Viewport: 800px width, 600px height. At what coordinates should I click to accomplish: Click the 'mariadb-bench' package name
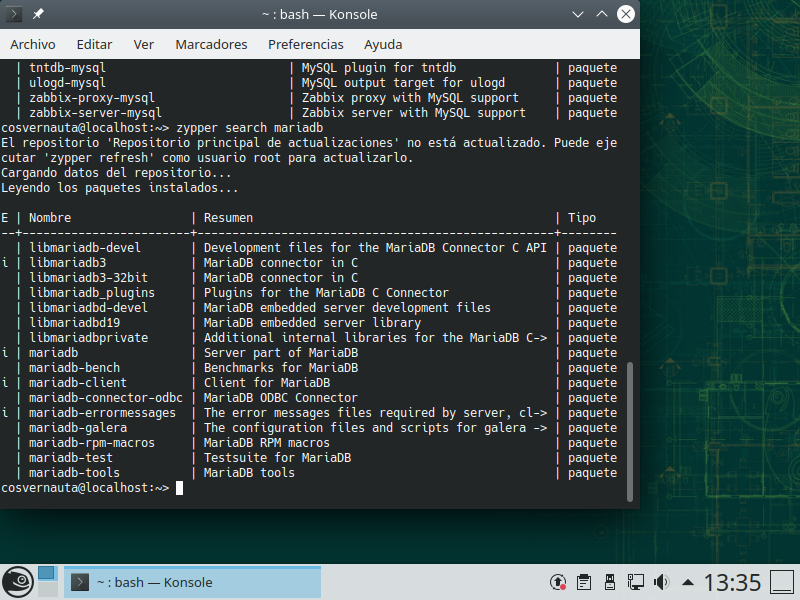click(74, 368)
